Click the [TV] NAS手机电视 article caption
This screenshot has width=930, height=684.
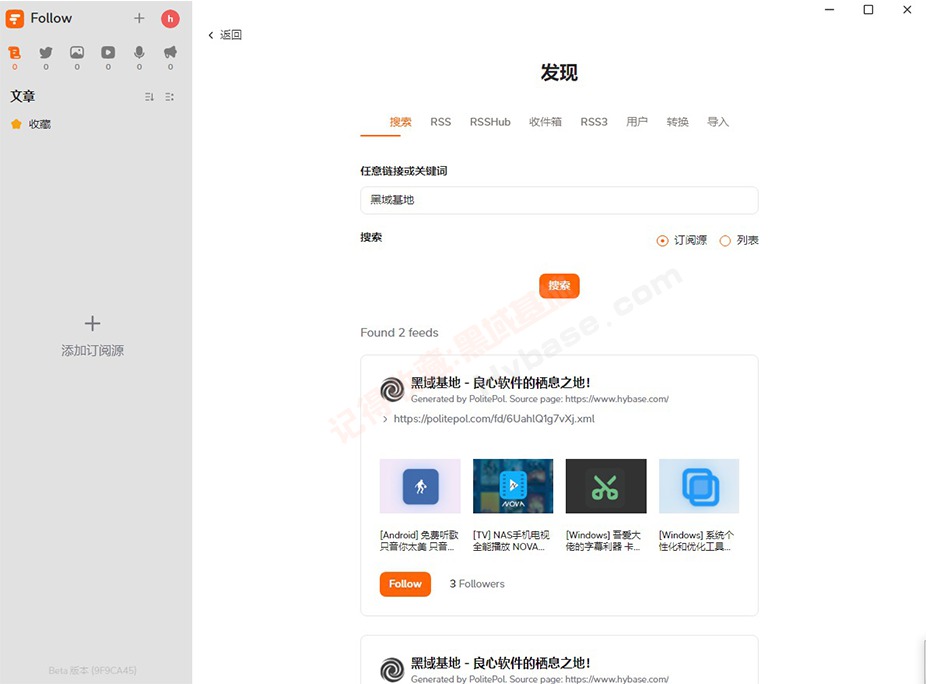pyautogui.click(x=511, y=540)
